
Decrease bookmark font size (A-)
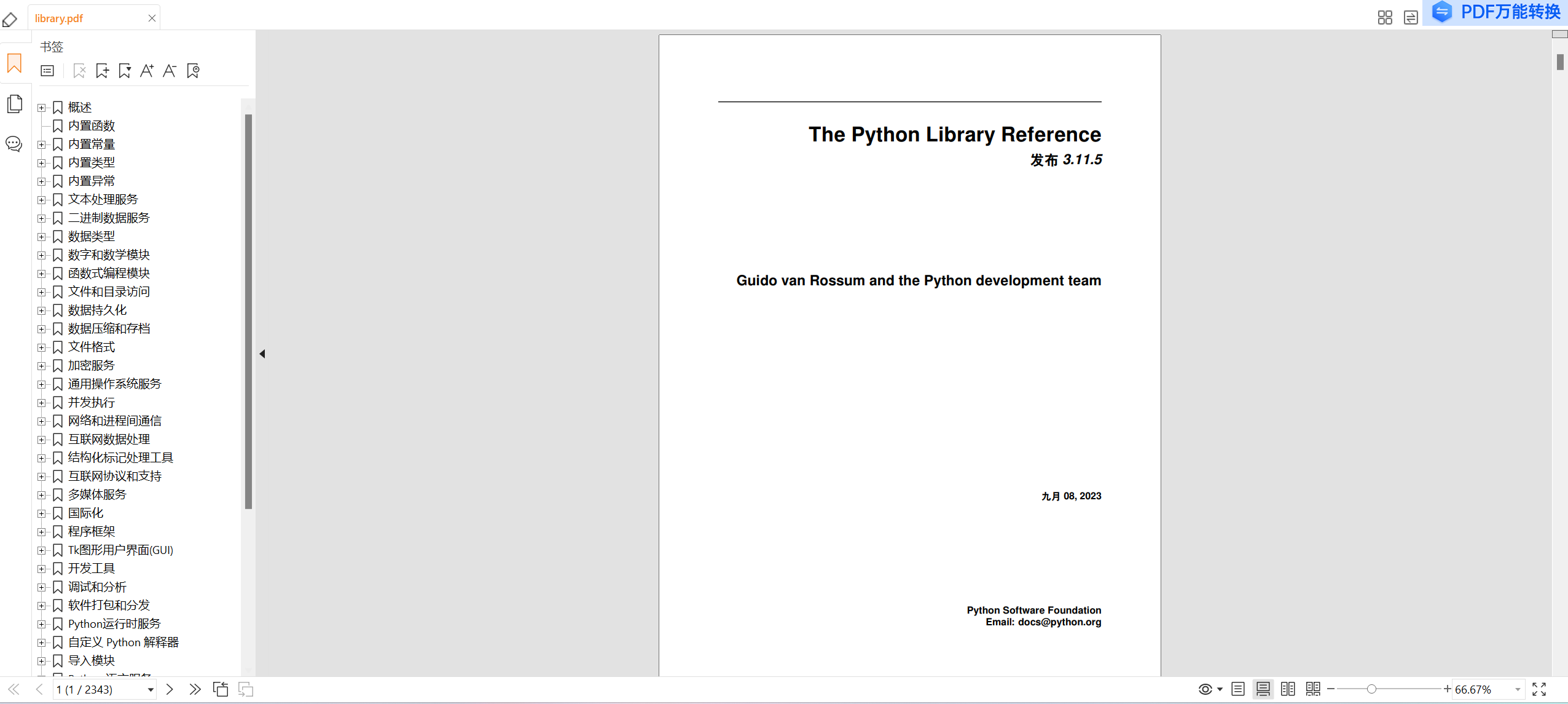point(170,71)
